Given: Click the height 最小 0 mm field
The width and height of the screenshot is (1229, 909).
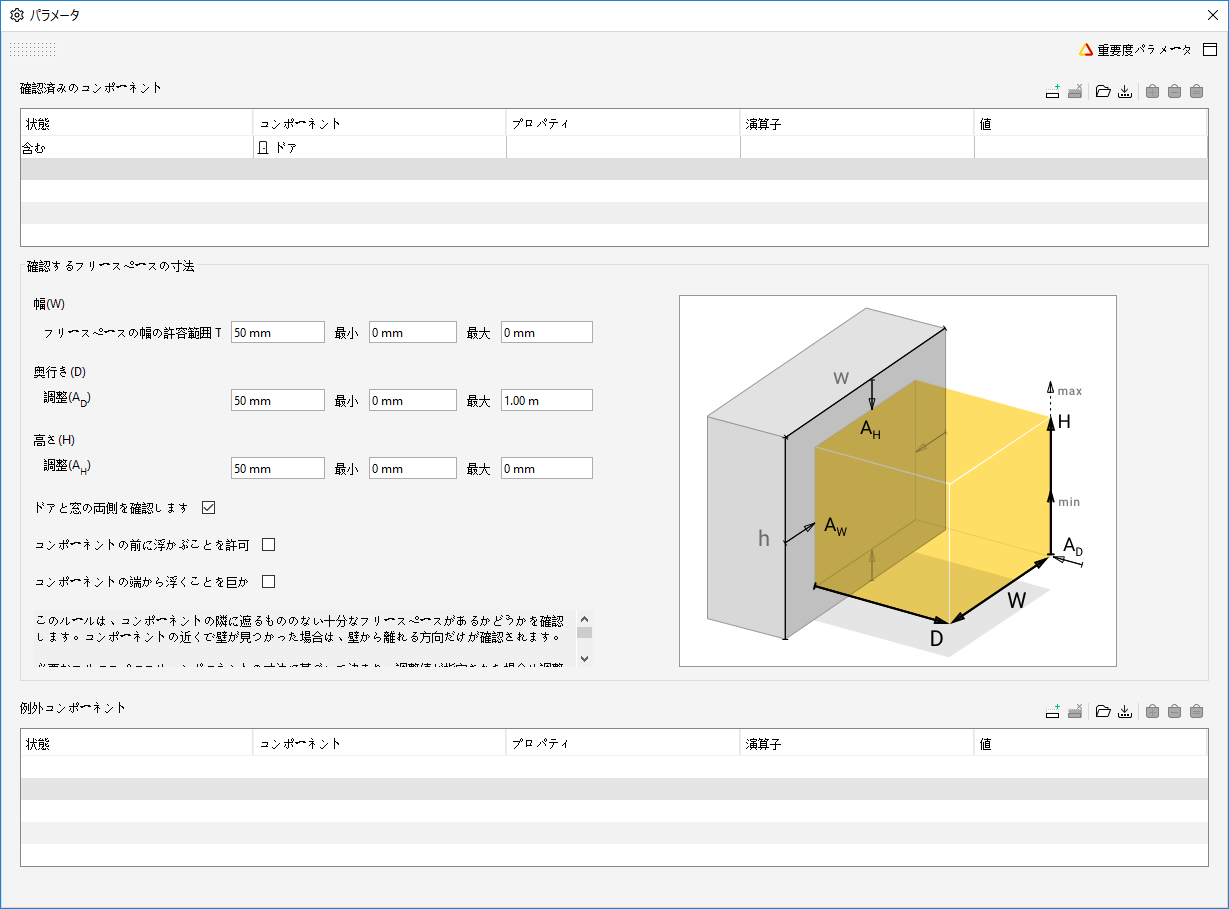Looking at the screenshot, I should [x=413, y=468].
